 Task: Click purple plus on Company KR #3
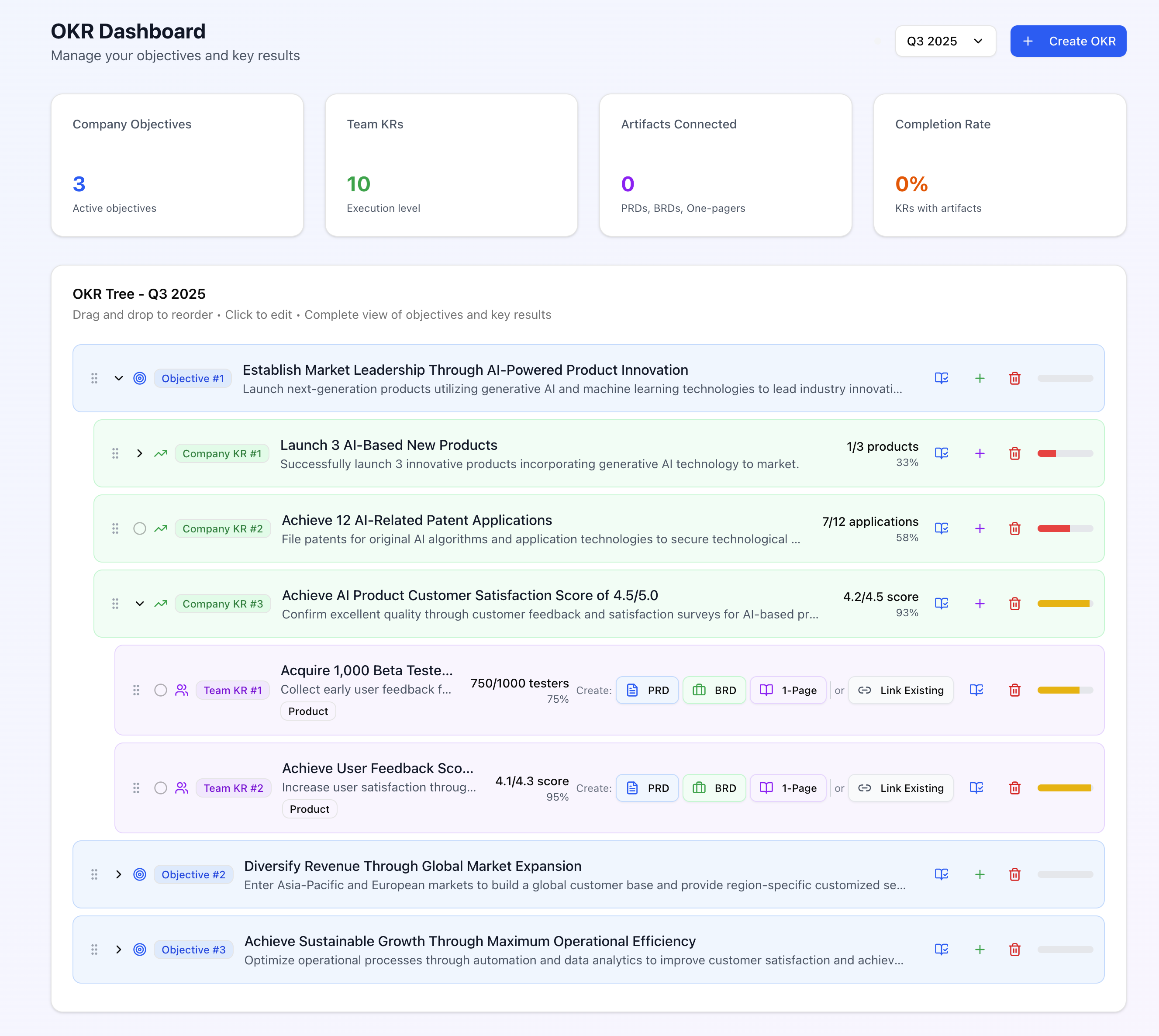pos(980,603)
